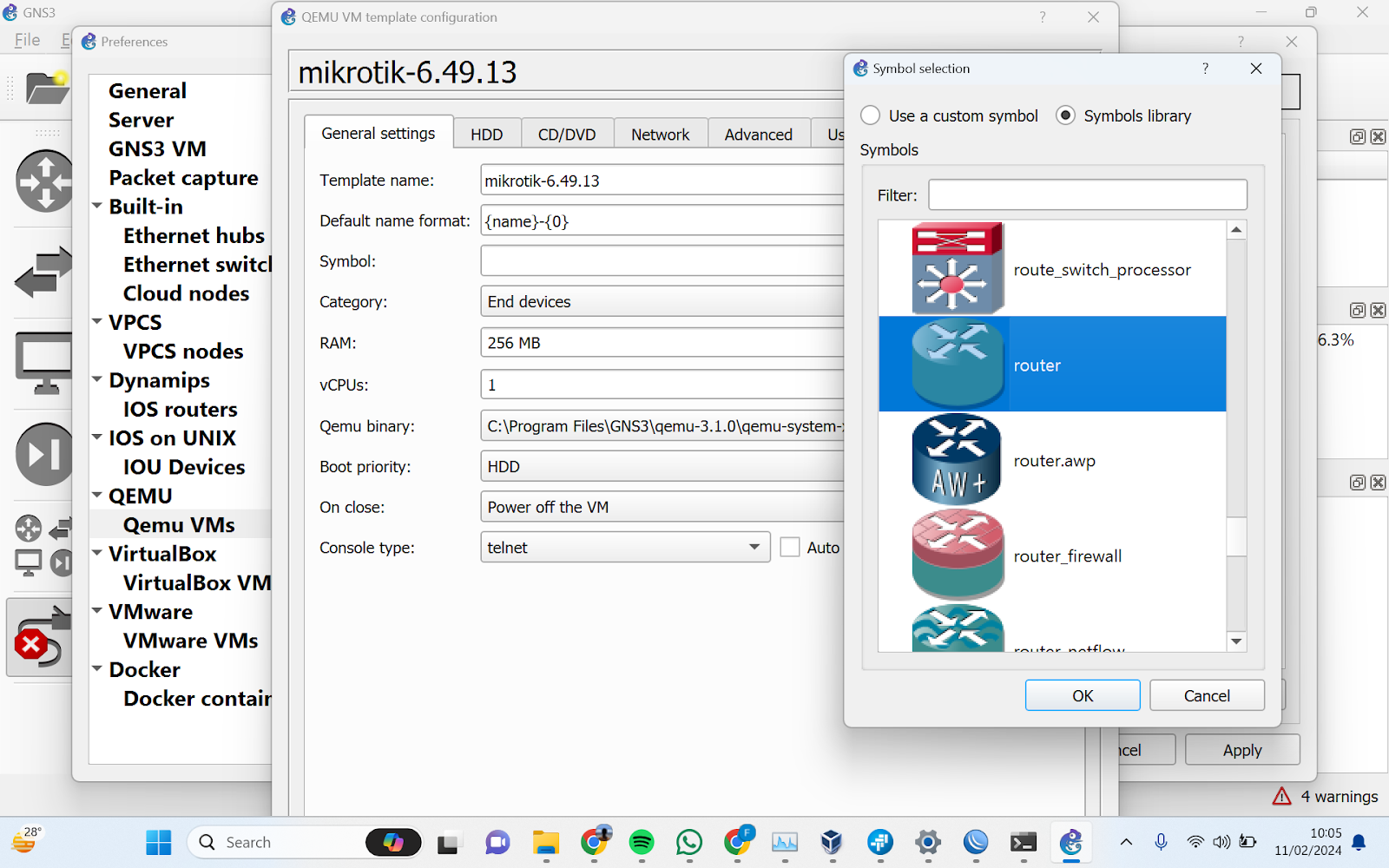Collapse the Dynamips tree section
This screenshot has width=1389, height=868.
pyautogui.click(x=97, y=379)
